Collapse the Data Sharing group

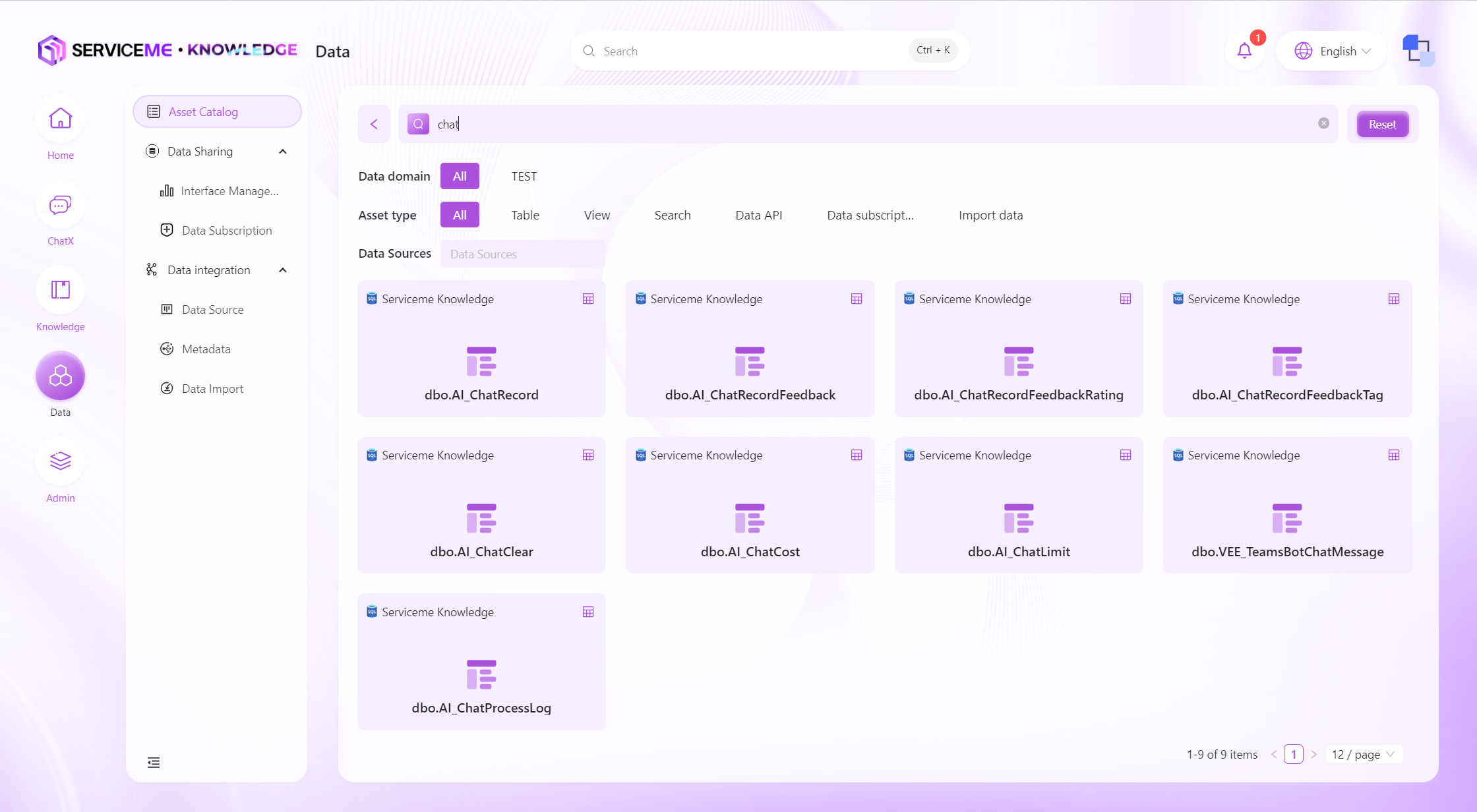(x=283, y=152)
